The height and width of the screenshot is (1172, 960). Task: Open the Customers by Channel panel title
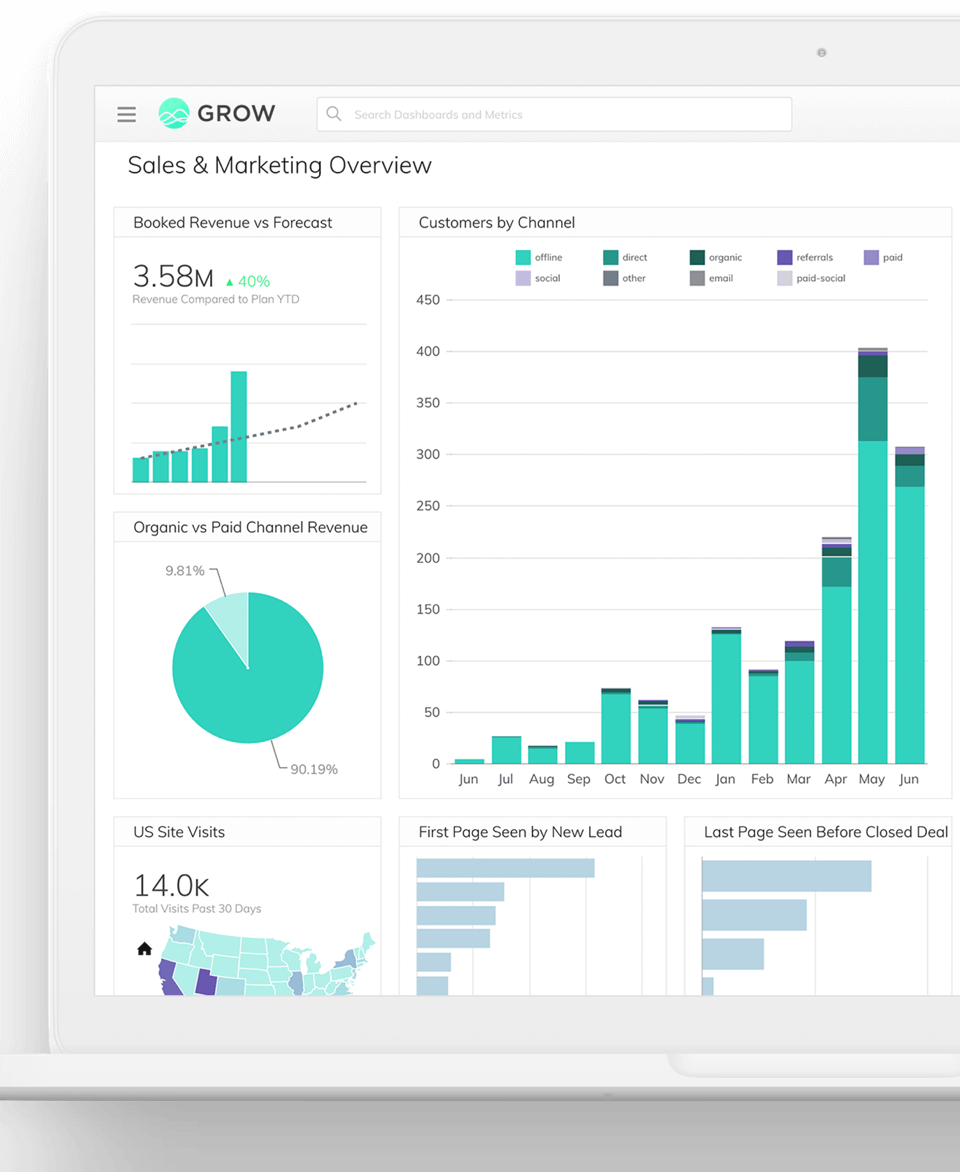496,222
